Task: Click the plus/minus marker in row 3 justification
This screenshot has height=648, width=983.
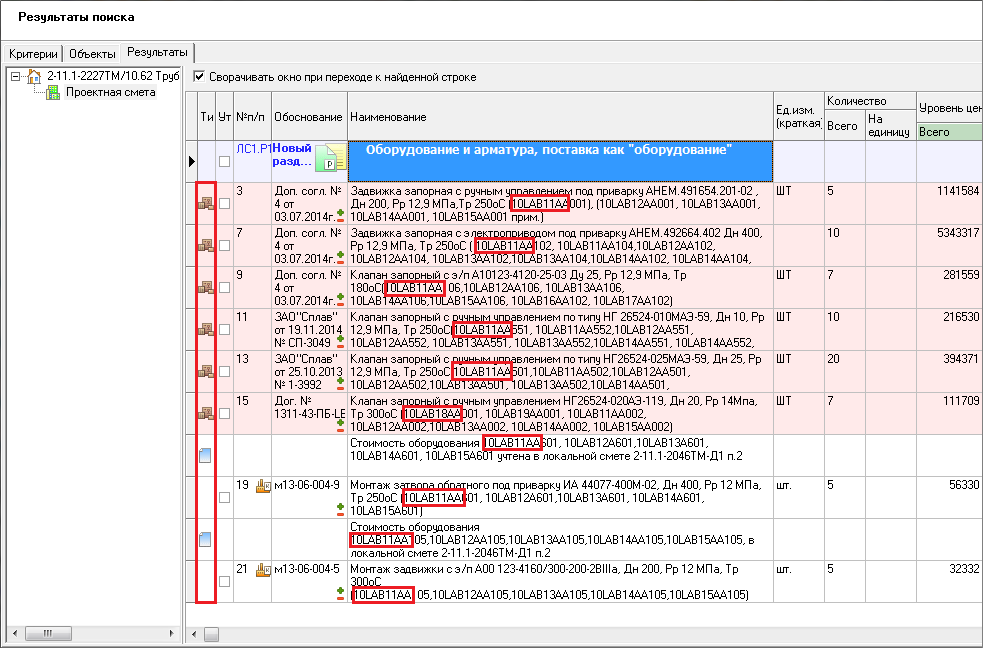Action: coord(340,216)
